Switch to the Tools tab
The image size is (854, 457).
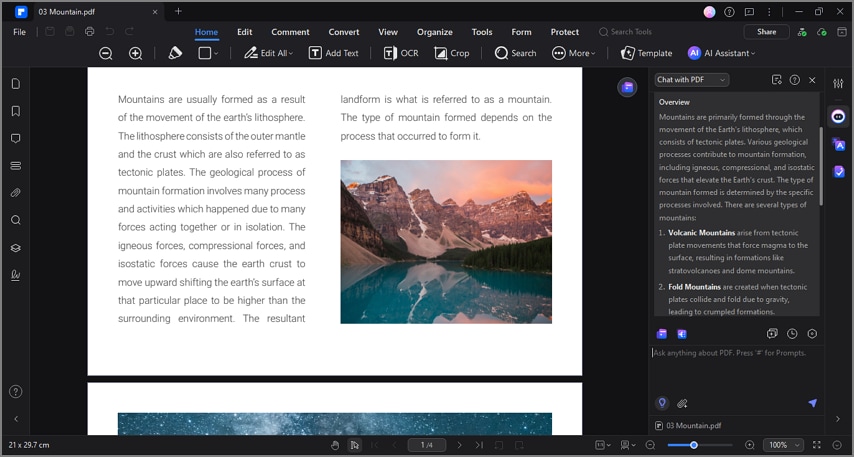482,32
